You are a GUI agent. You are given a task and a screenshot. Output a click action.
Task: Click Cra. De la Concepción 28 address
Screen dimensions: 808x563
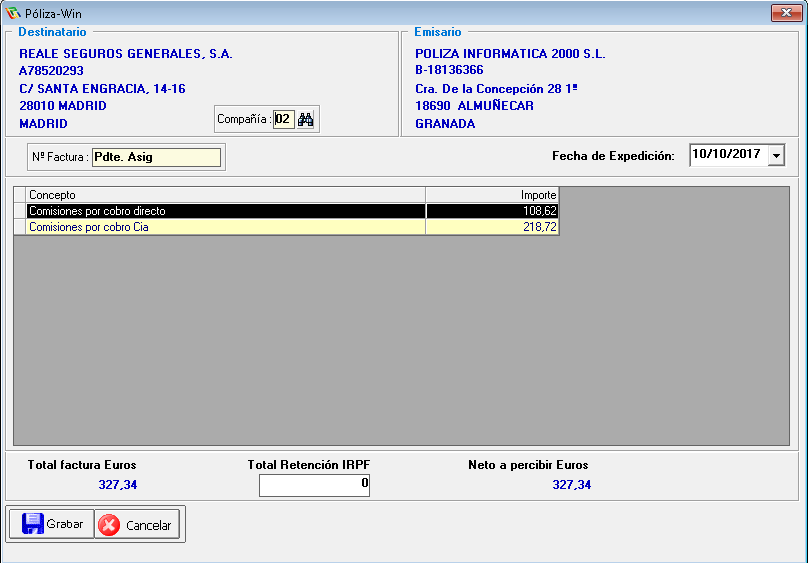[x=496, y=89]
